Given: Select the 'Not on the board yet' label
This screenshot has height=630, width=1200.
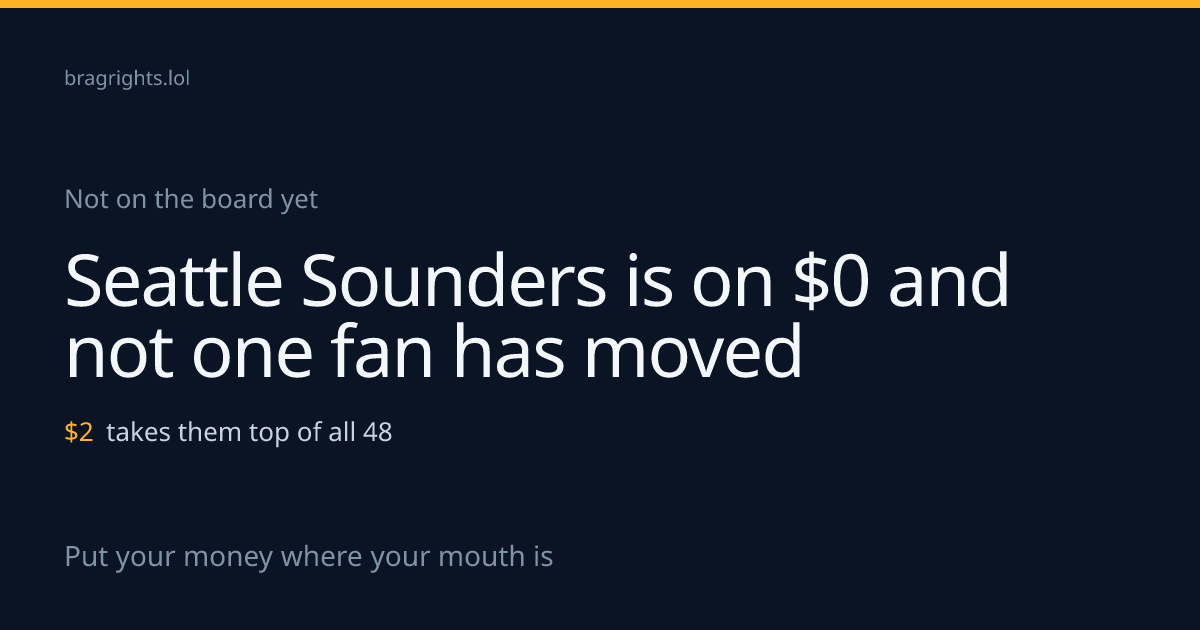Looking at the screenshot, I should pyautogui.click(x=191, y=200).
